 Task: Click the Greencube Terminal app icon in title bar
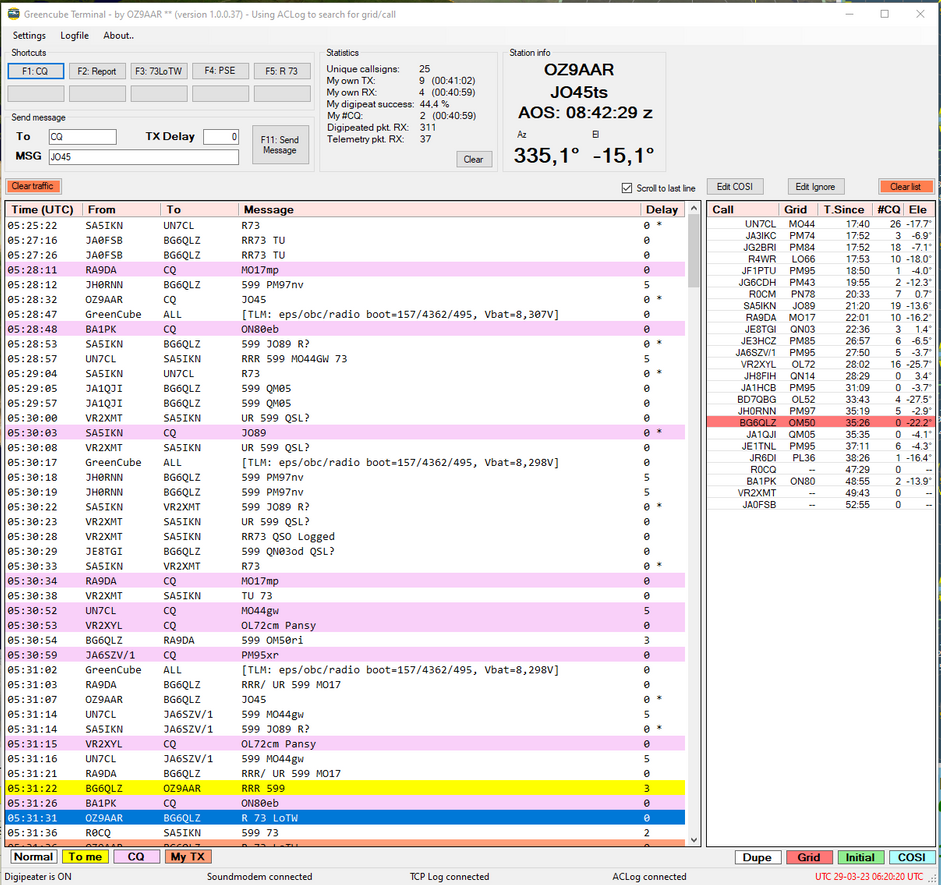coord(13,14)
